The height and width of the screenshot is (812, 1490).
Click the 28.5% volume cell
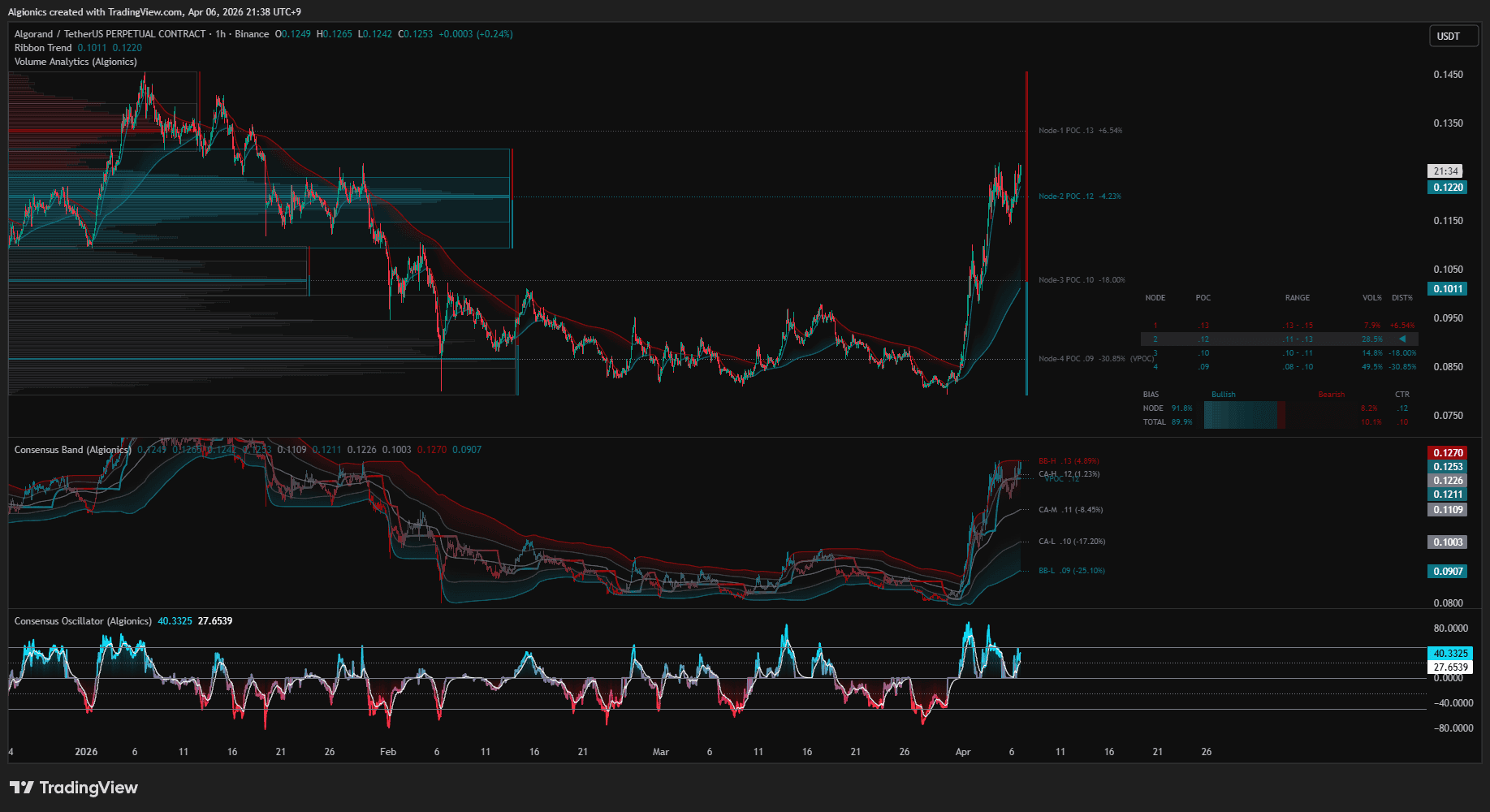point(1372,339)
